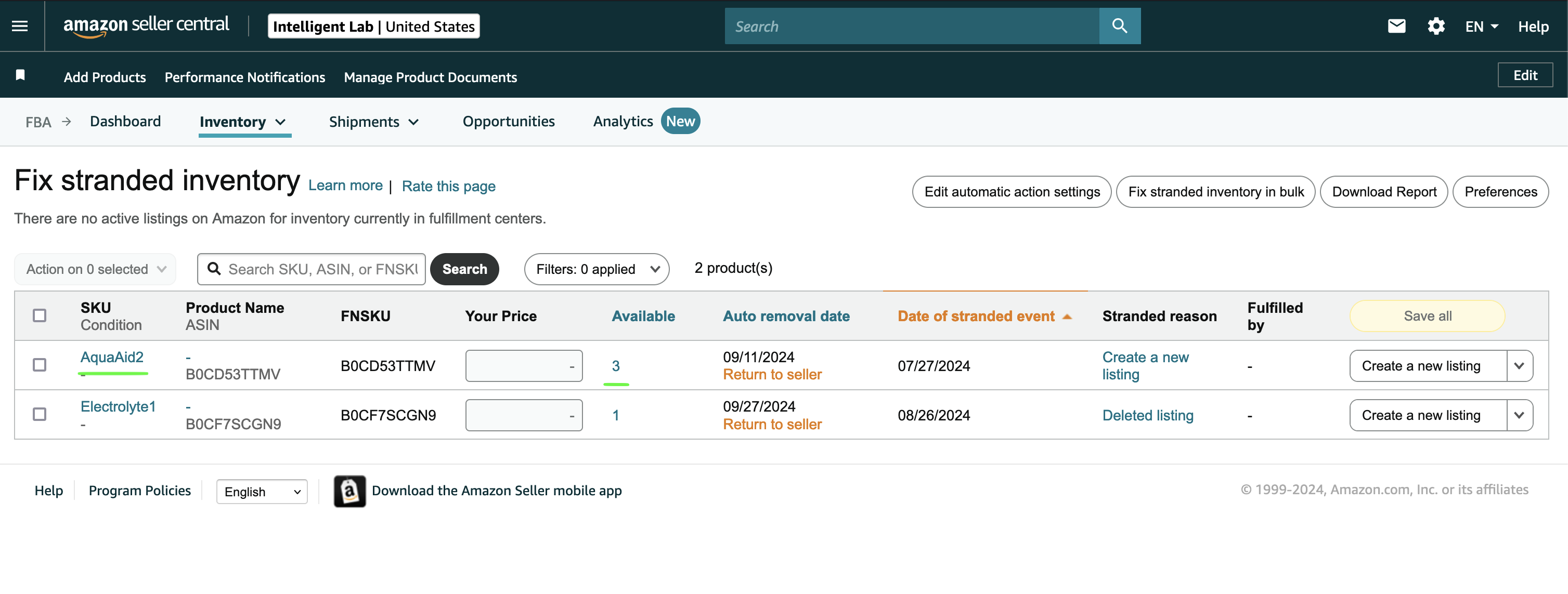This screenshot has width=1568, height=594.
Task: Open the Opportunities tab
Action: (x=508, y=122)
